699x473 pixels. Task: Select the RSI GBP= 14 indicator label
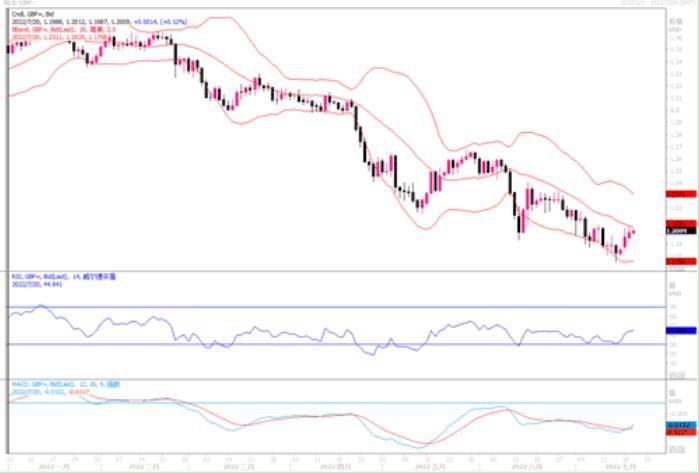[64, 277]
